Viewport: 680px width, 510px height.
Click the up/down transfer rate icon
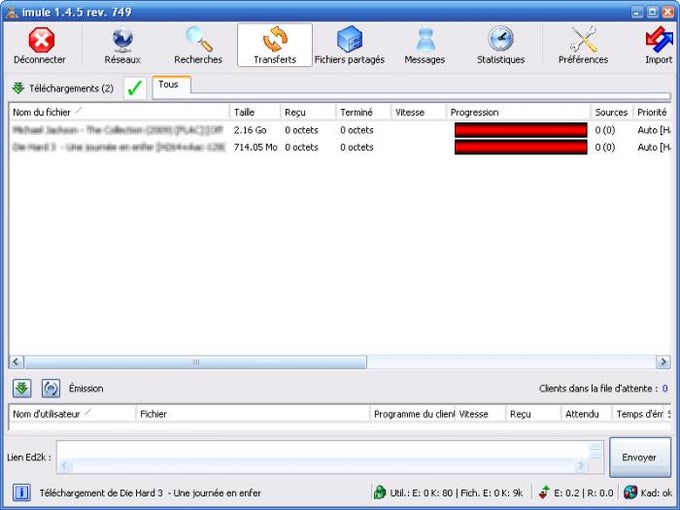544,493
